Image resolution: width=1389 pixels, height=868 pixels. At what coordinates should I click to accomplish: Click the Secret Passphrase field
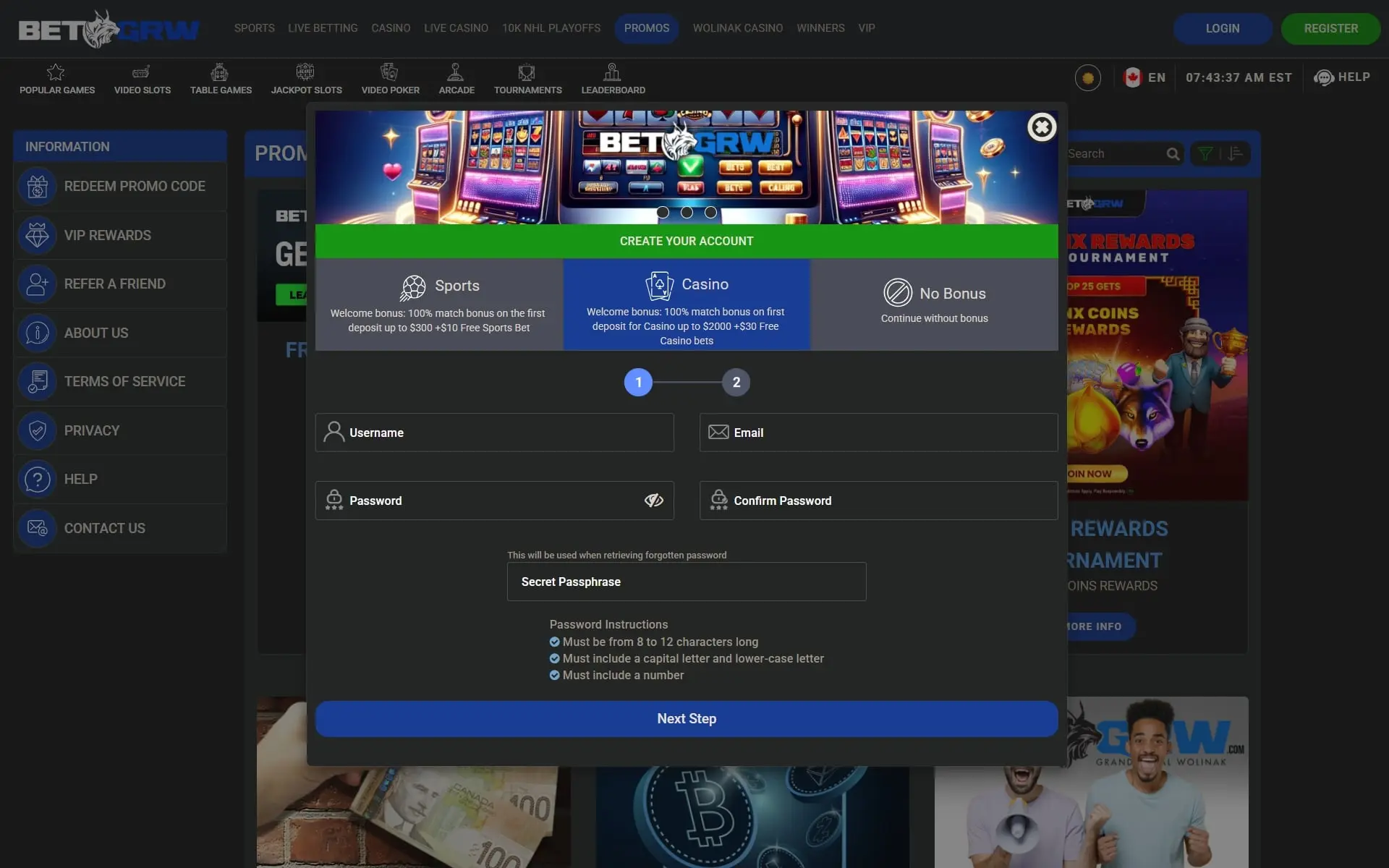click(686, 582)
